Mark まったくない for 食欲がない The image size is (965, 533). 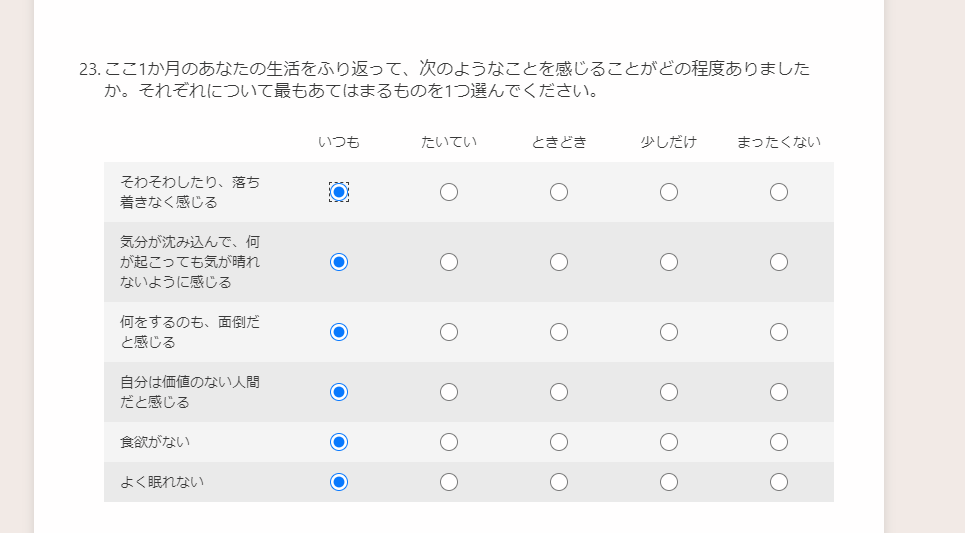[779, 442]
